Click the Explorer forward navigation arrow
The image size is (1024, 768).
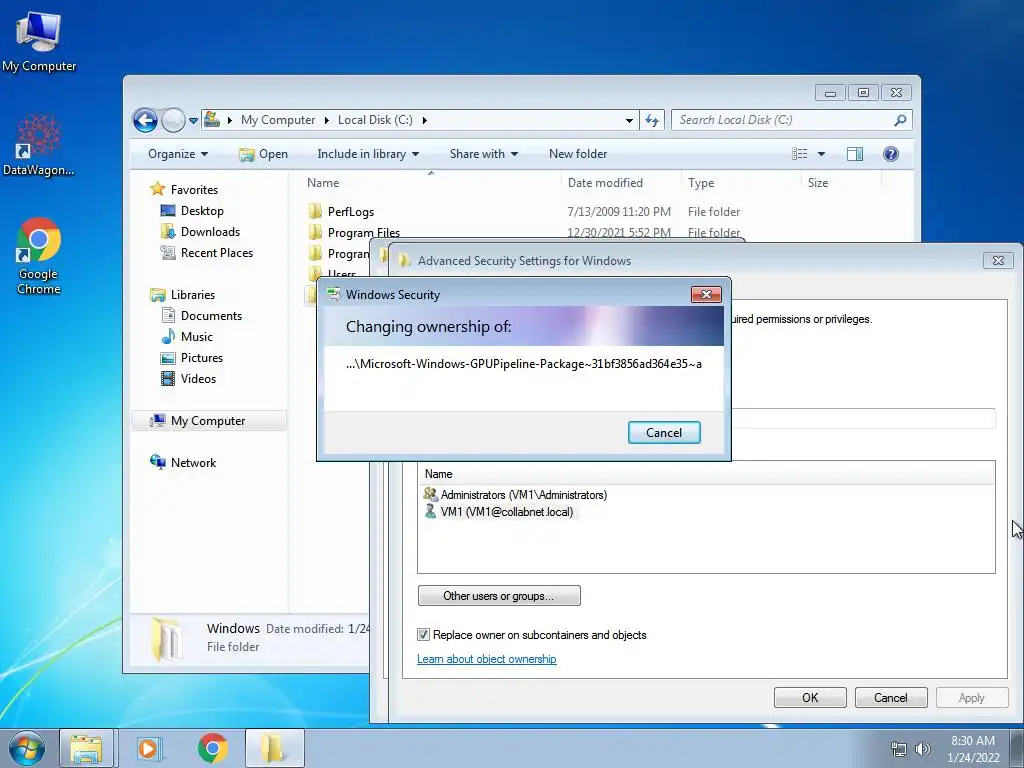point(173,120)
